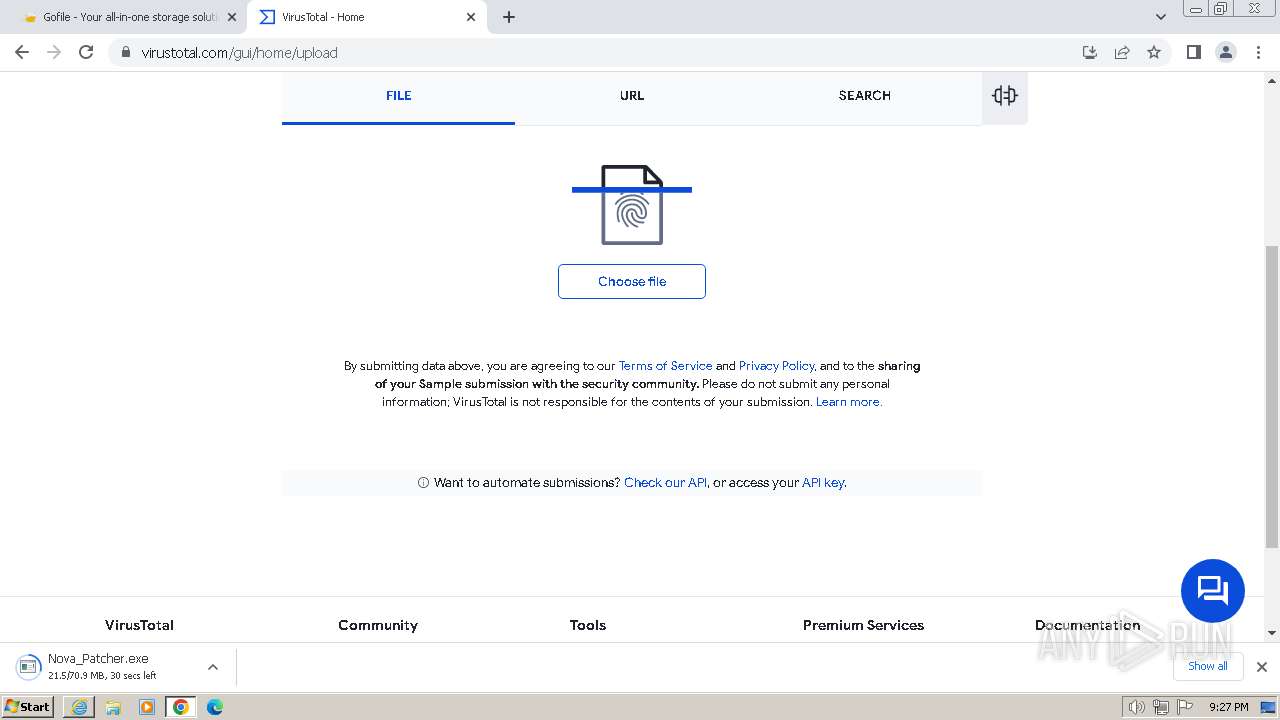Image resolution: width=1280 pixels, height=720 pixels.
Task: Open the Chrome profile avatar
Action: coord(1226,52)
